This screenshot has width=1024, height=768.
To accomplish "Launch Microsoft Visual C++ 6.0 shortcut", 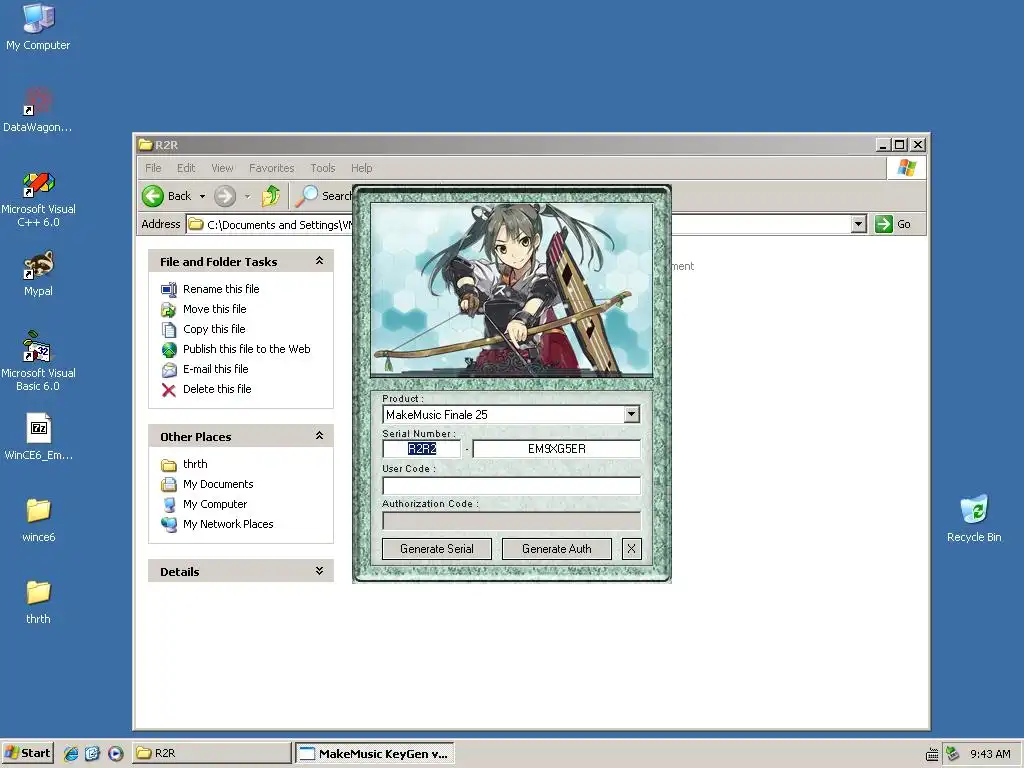I will pyautogui.click(x=38, y=199).
